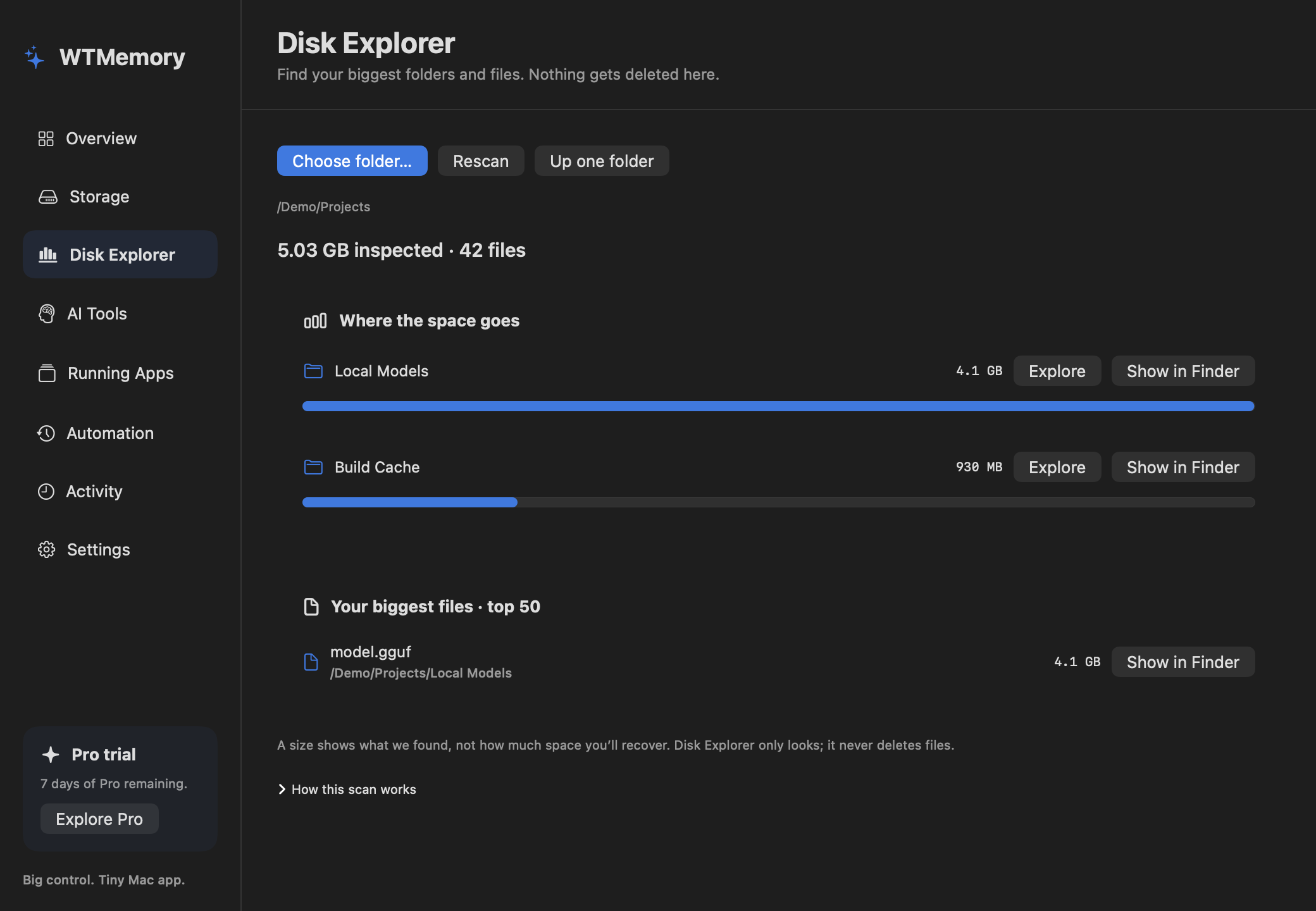Screen dimensions: 1316x911
Task: Open the Activity page
Action: click(x=120, y=492)
